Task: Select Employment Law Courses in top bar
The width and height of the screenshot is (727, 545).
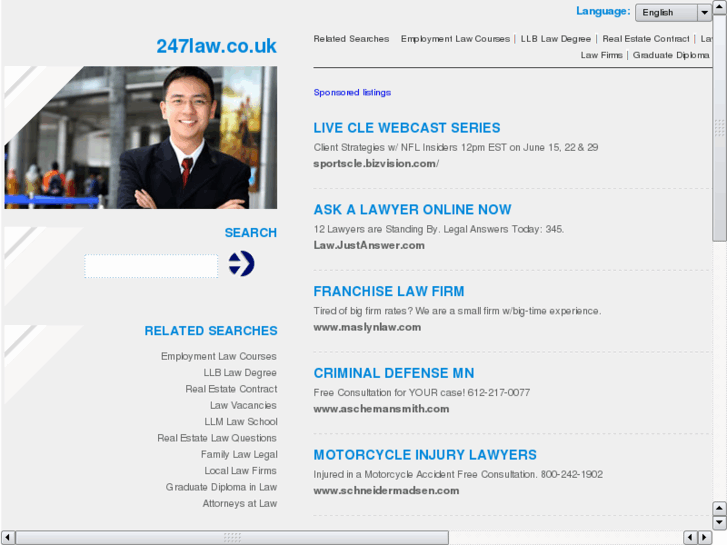Action: (455, 39)
